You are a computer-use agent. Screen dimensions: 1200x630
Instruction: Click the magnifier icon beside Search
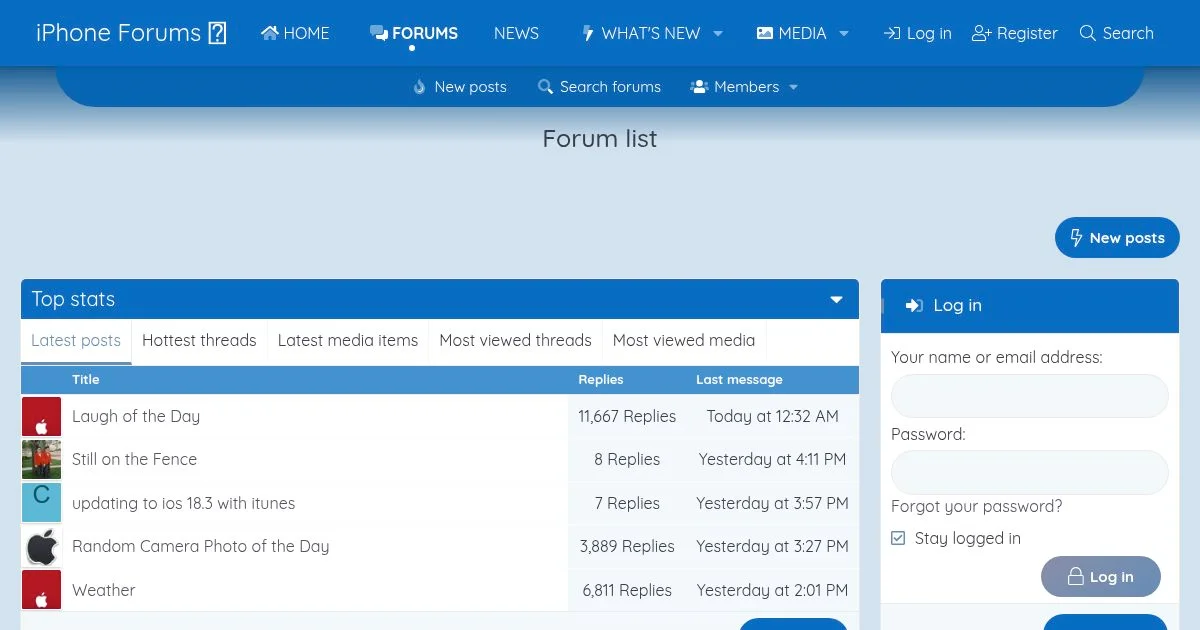1088,33
